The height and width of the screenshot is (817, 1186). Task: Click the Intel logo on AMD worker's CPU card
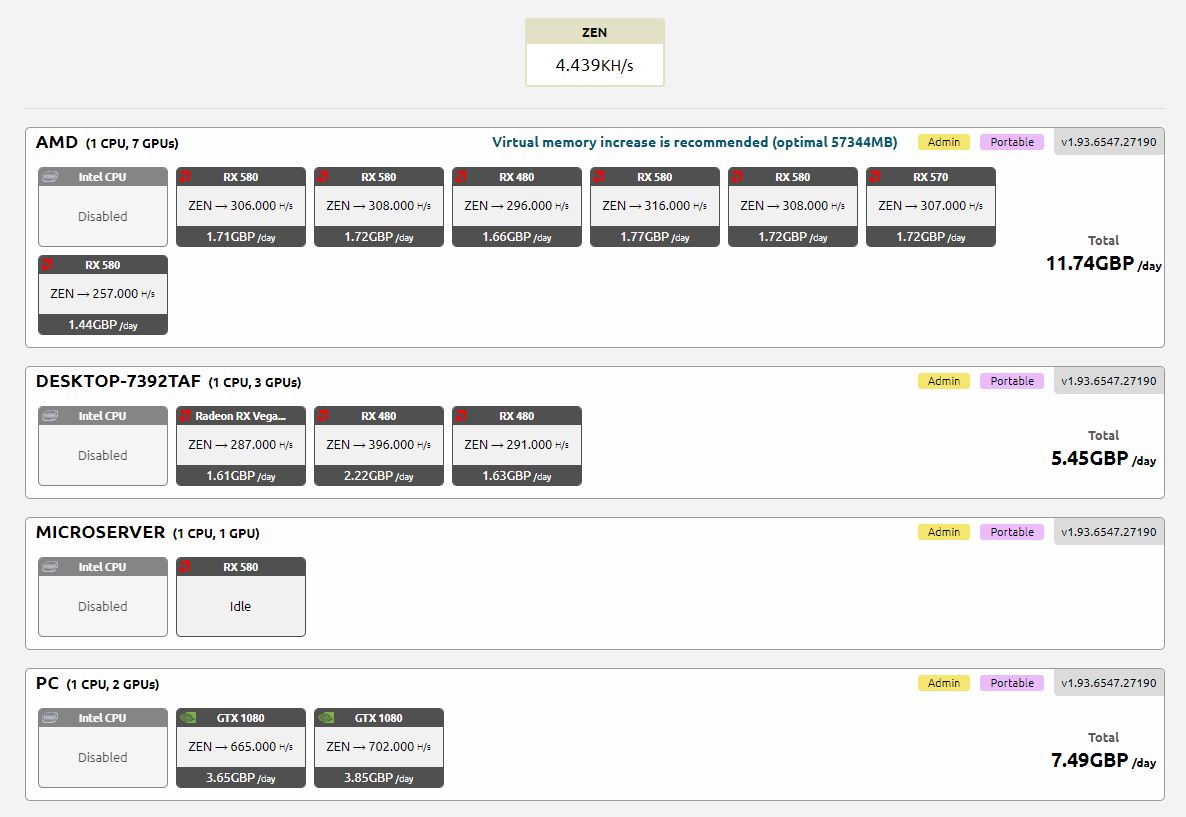point(50,176)
